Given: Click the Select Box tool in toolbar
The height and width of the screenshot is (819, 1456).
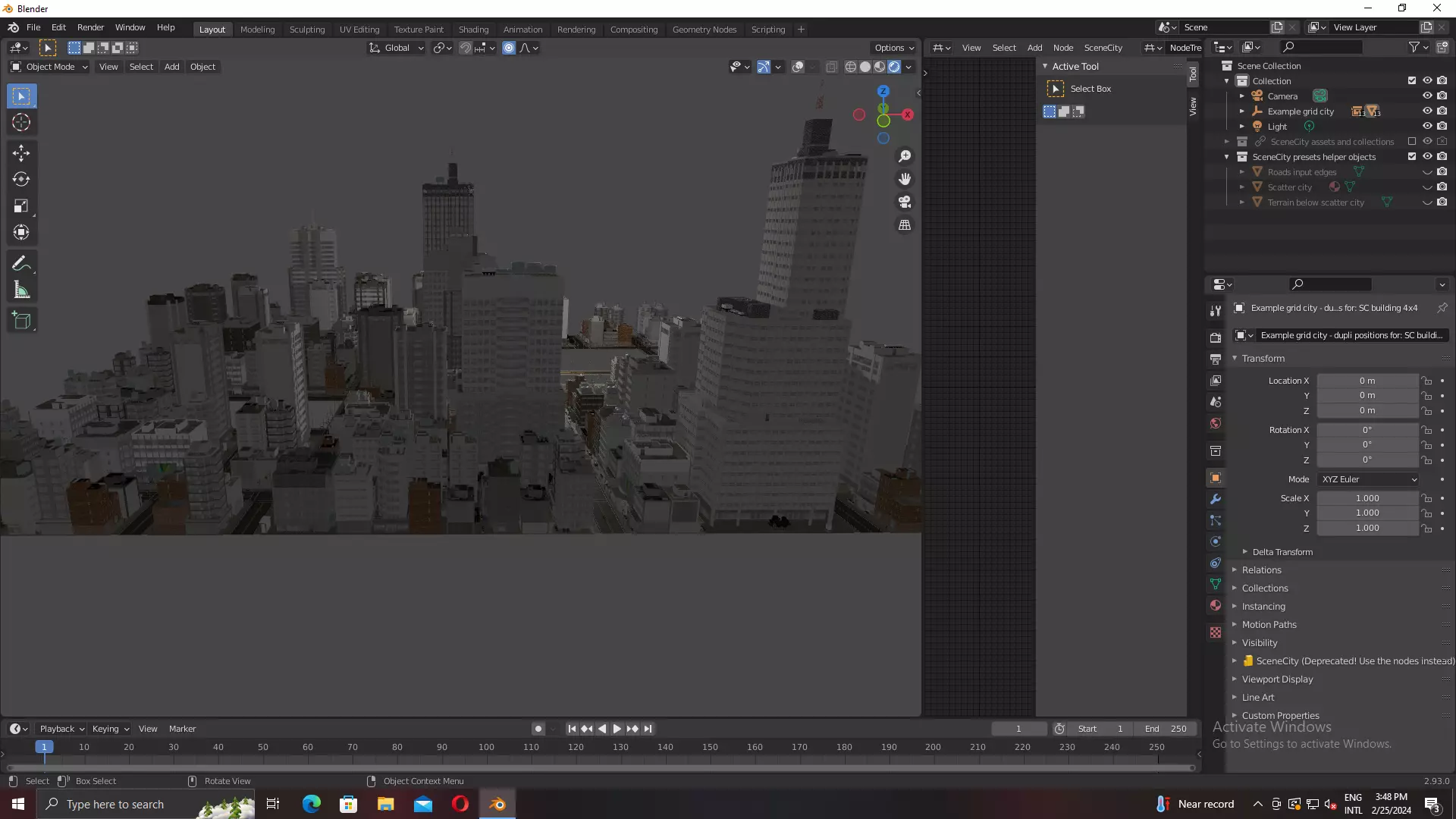Looking at the screenshot, I should 21,96.
